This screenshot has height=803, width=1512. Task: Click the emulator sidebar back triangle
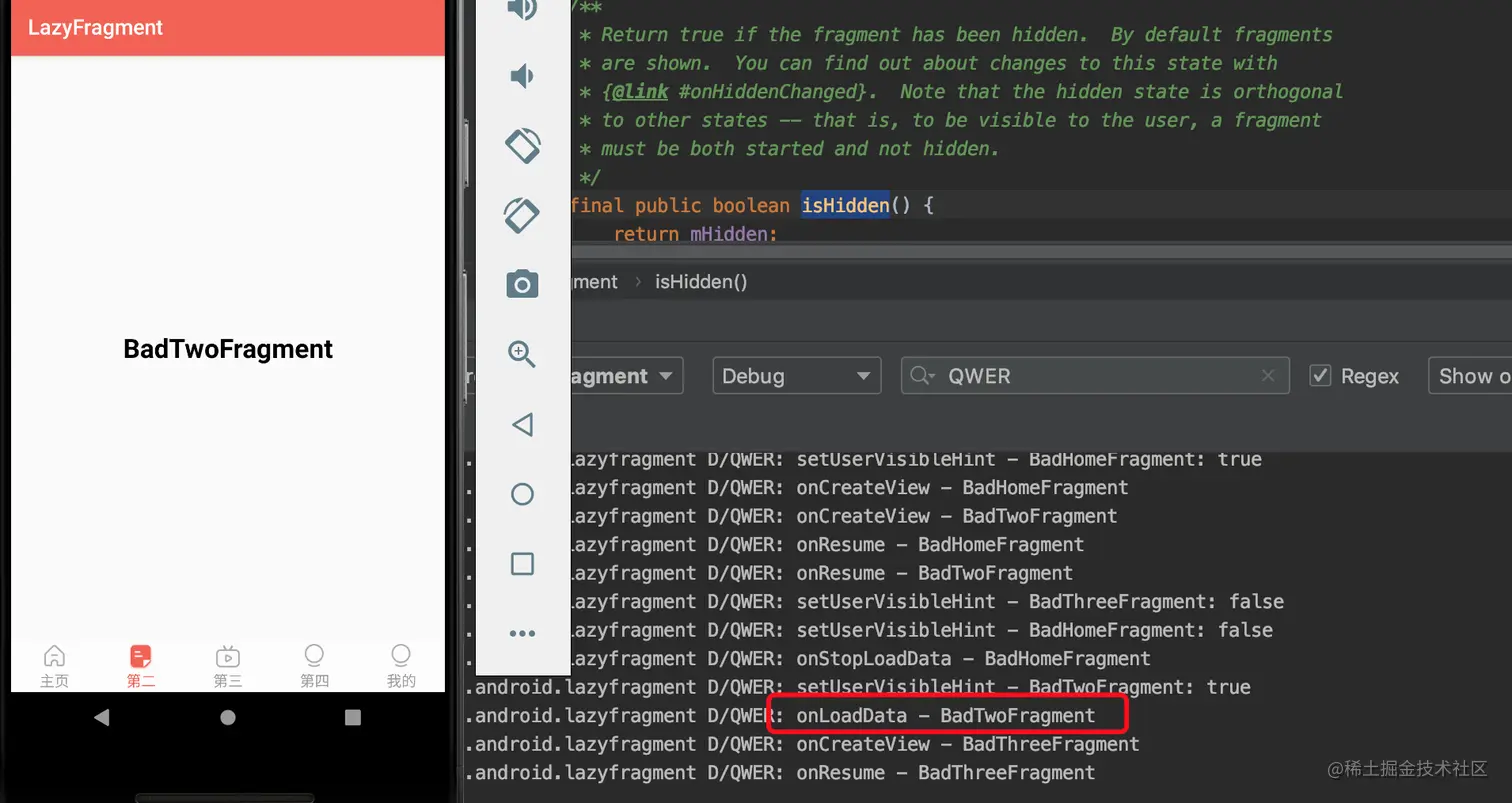click(522, 424)
